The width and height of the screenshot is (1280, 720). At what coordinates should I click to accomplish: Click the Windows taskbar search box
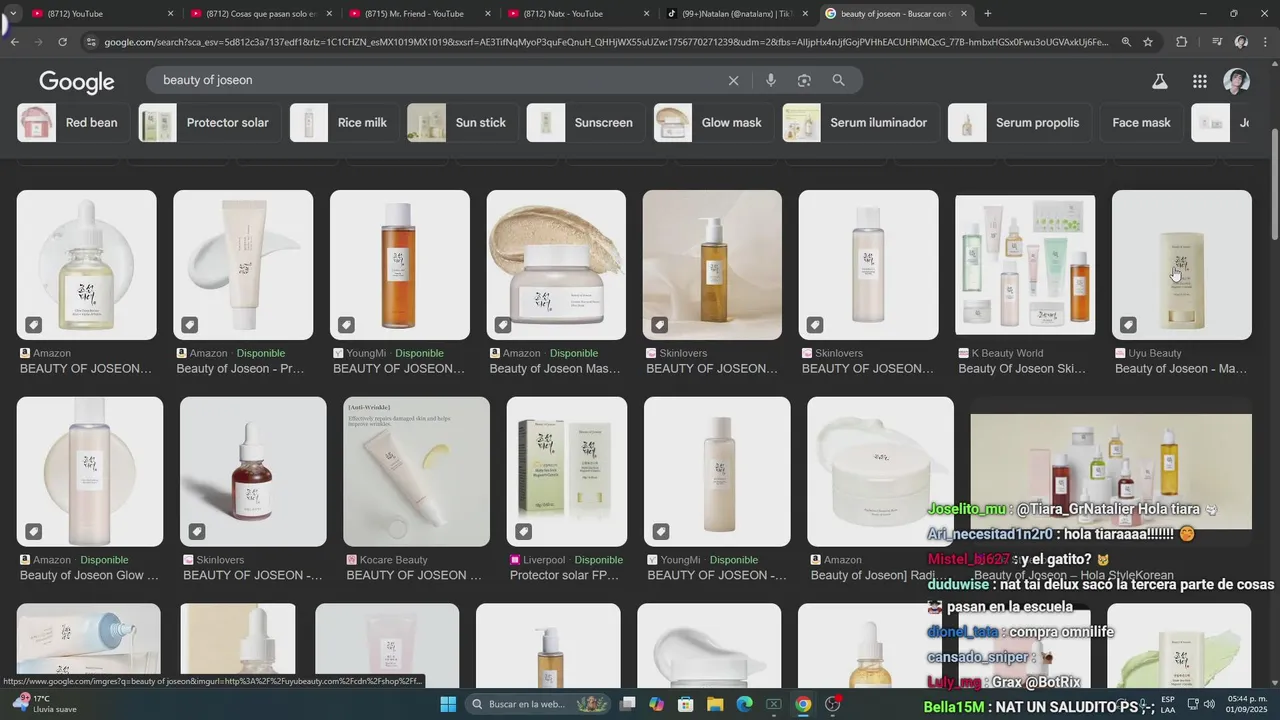coord(540,704)
